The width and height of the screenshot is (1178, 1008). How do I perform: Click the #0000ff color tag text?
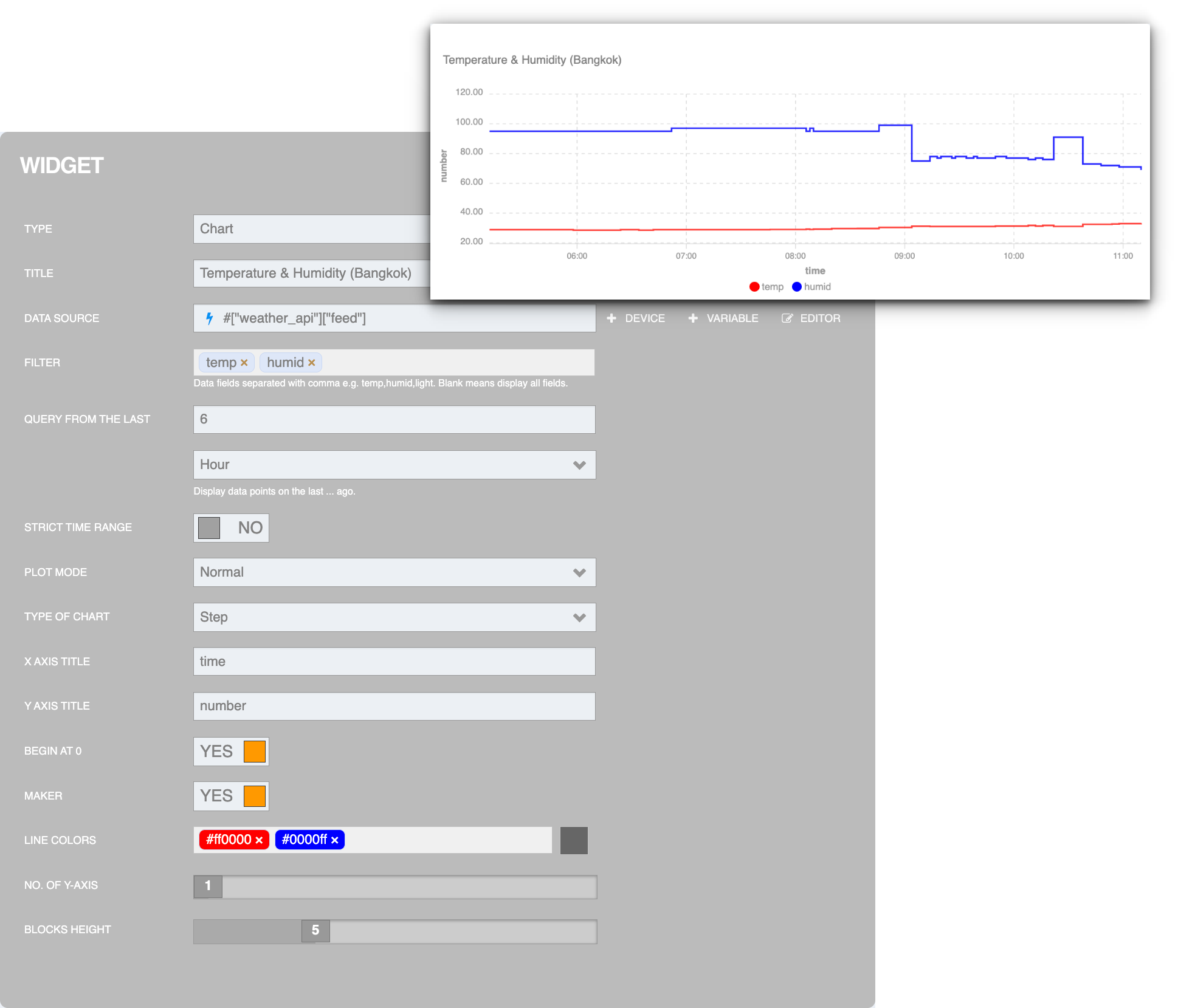pos(305,840)
